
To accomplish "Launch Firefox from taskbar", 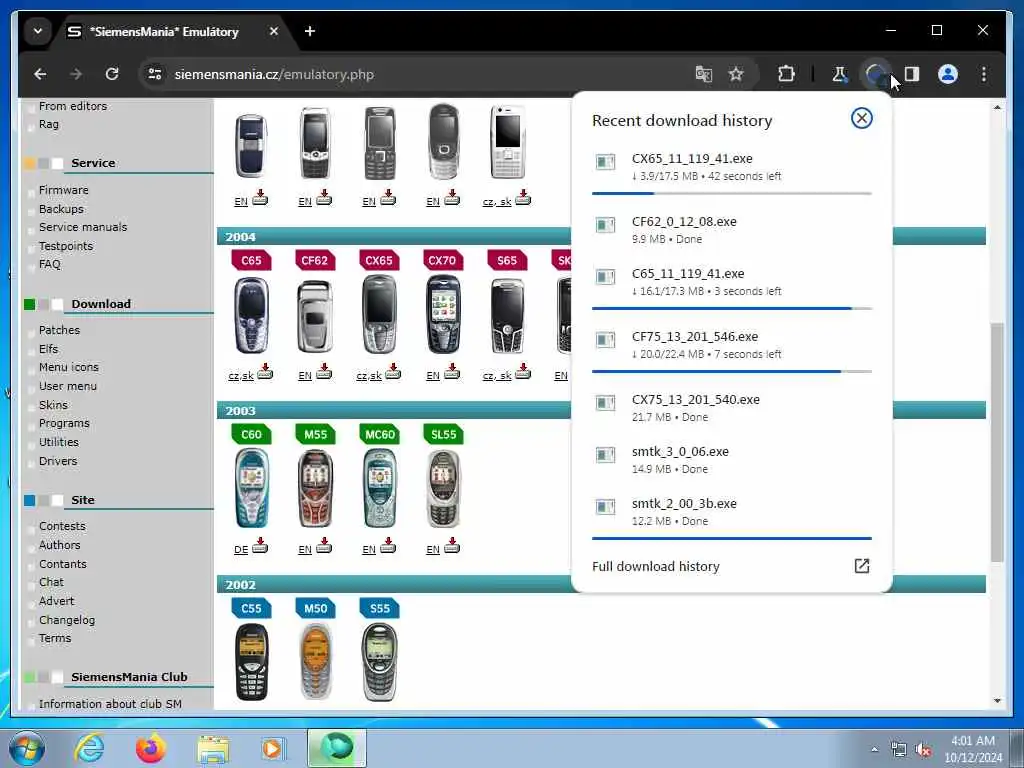I will (151, 748).
